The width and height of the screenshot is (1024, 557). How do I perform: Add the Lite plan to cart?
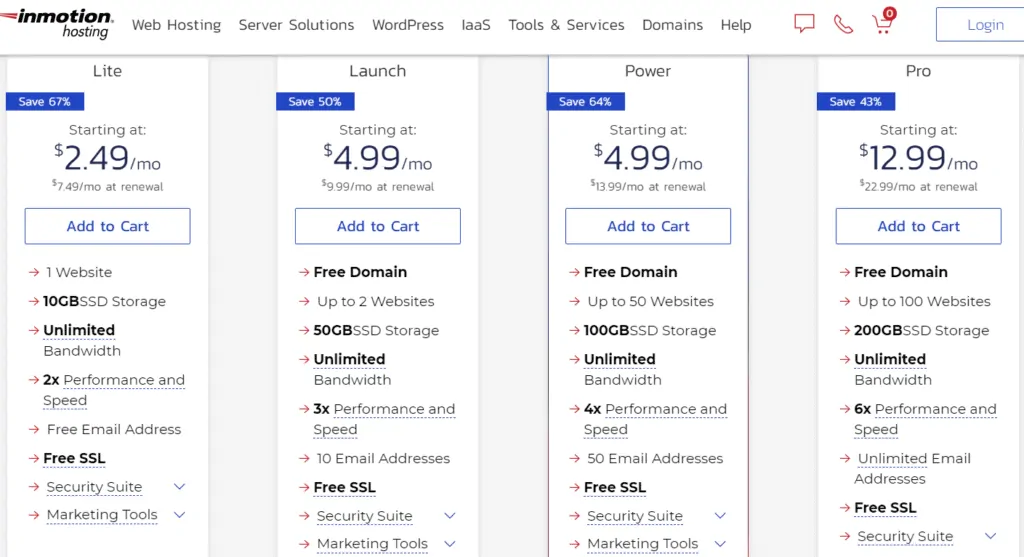108,226
